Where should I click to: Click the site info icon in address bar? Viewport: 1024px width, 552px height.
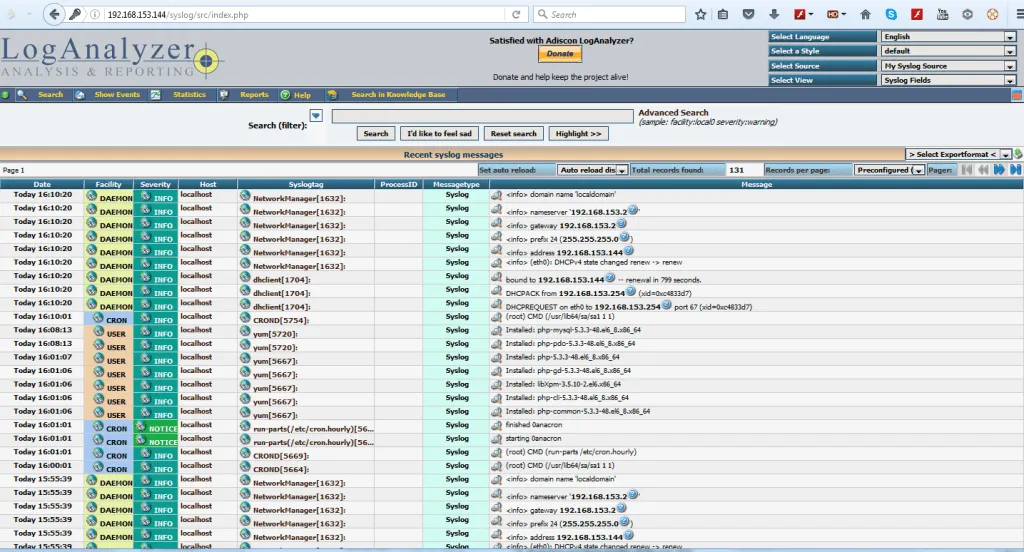(95, 14)
